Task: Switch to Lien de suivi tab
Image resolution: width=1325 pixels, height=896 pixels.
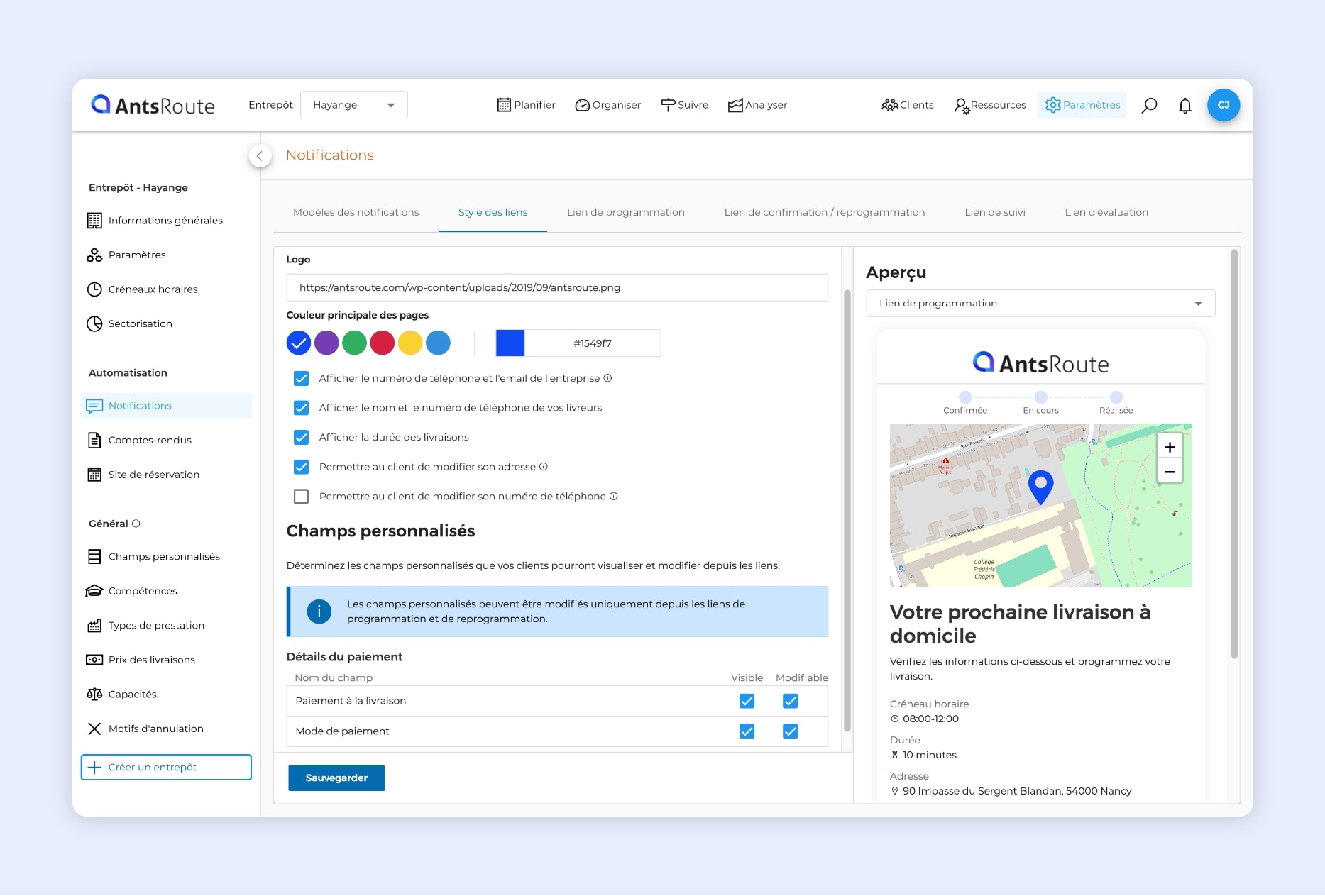Action: pos(994,212)
